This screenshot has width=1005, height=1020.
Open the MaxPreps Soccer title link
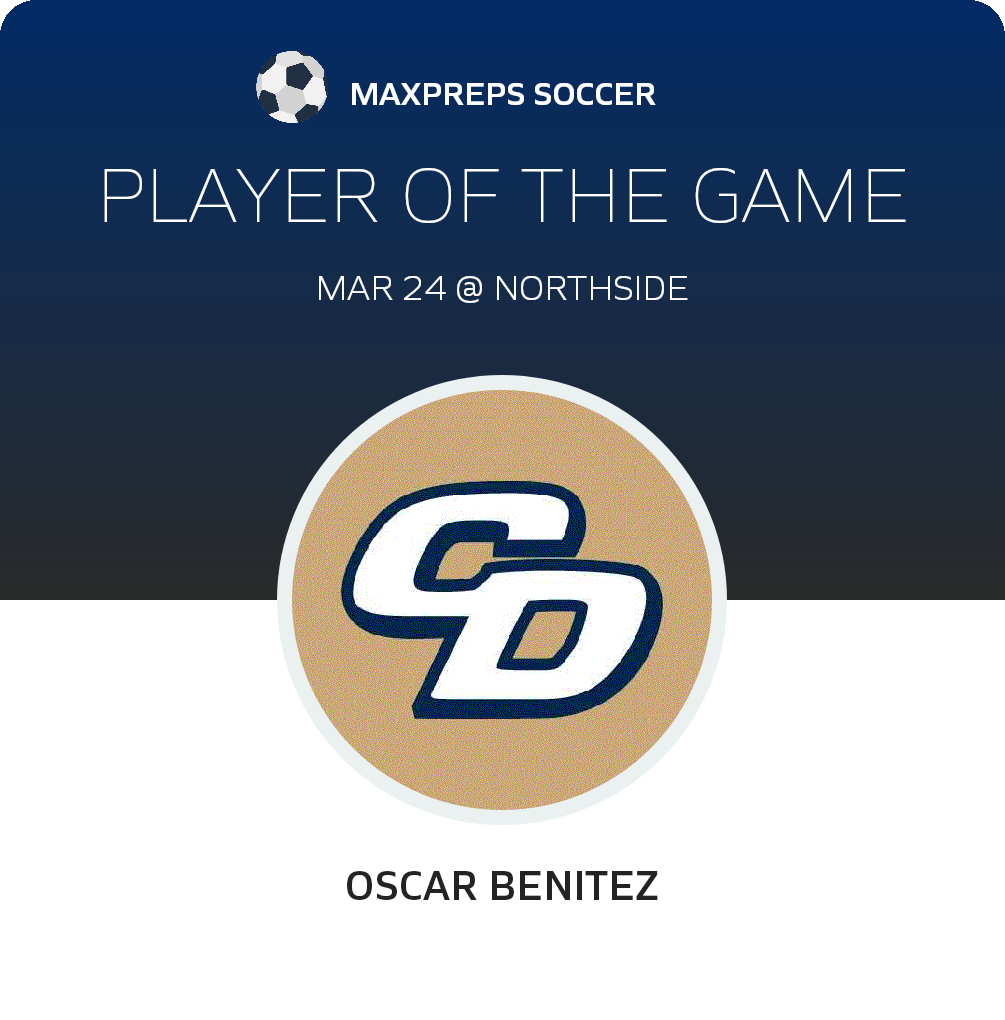502,94
